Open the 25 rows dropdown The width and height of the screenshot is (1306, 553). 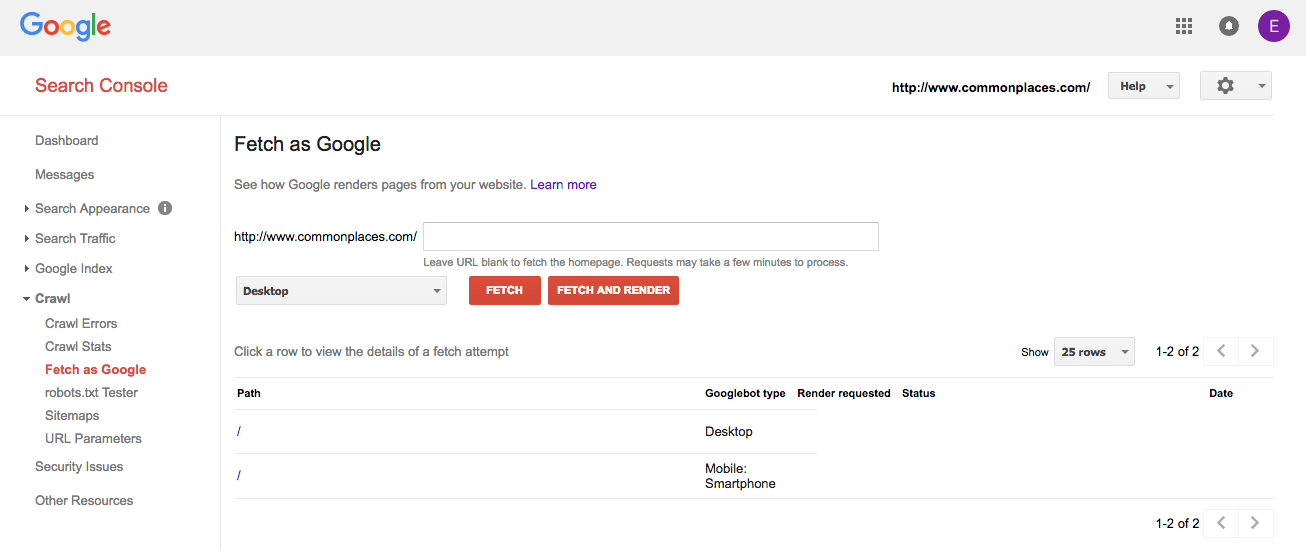point(1094,352)
